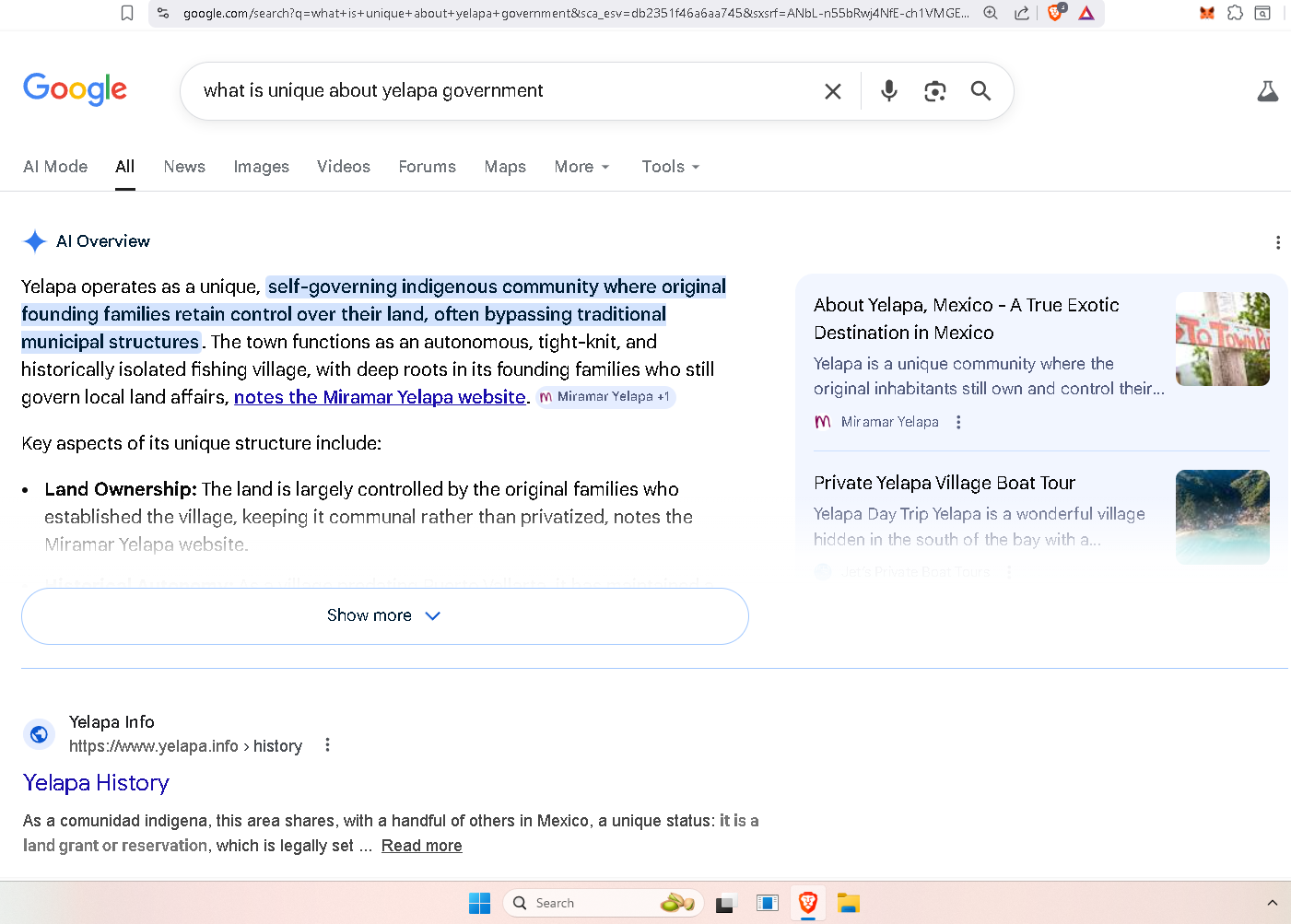Click the voice search microphone icon
1291x924 pixels.
pyautogui.click(x=888, y=90)
